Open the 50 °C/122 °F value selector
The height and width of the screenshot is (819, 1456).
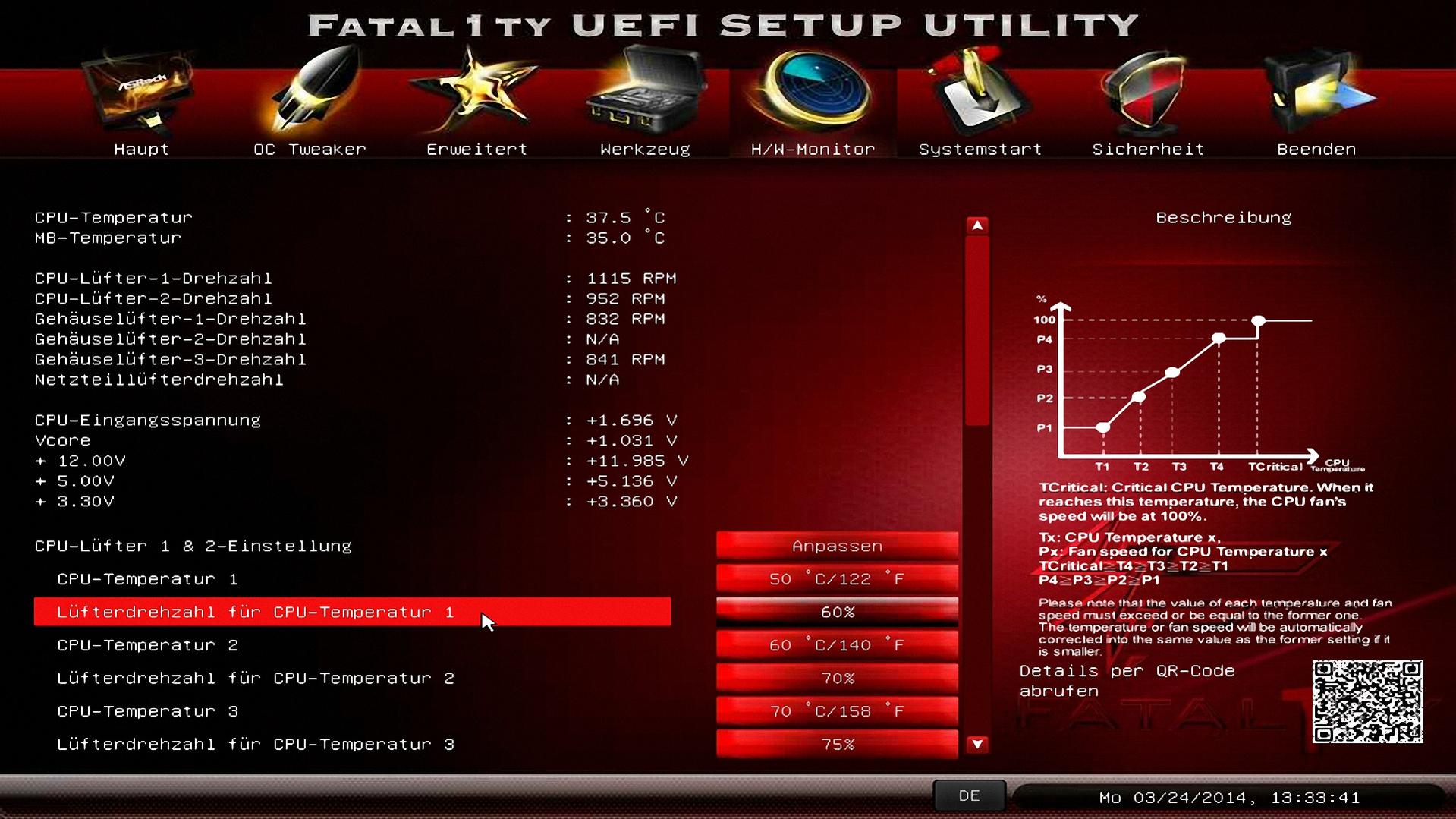837,579
